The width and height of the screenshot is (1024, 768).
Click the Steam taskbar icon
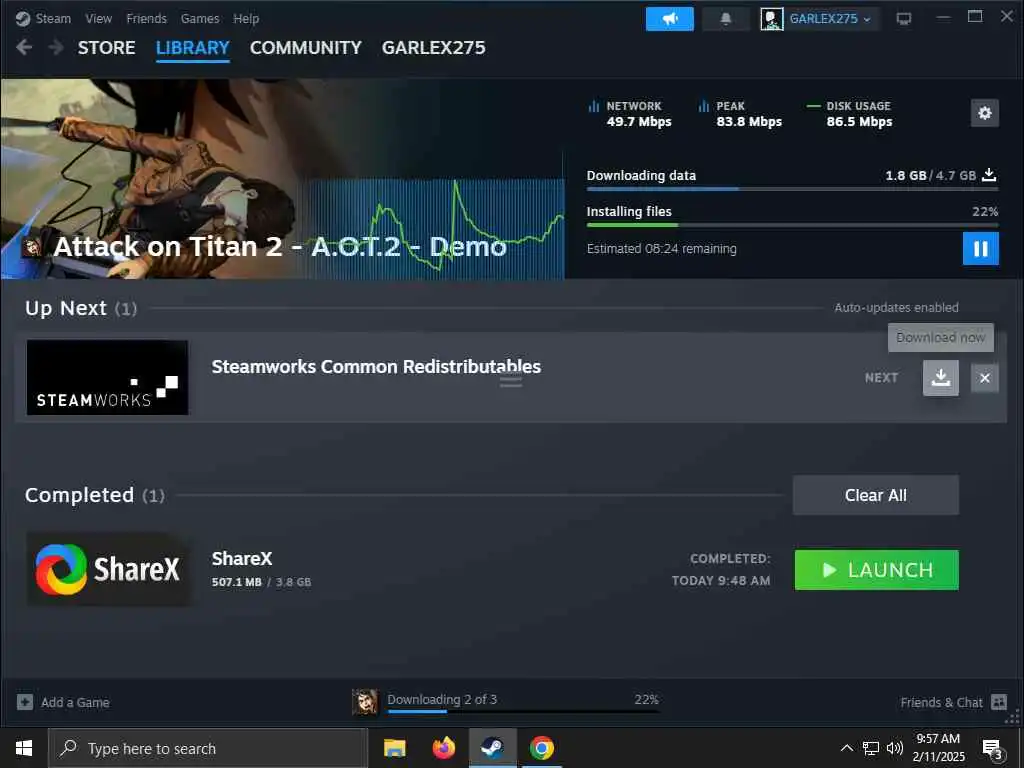tap(492, 748)
